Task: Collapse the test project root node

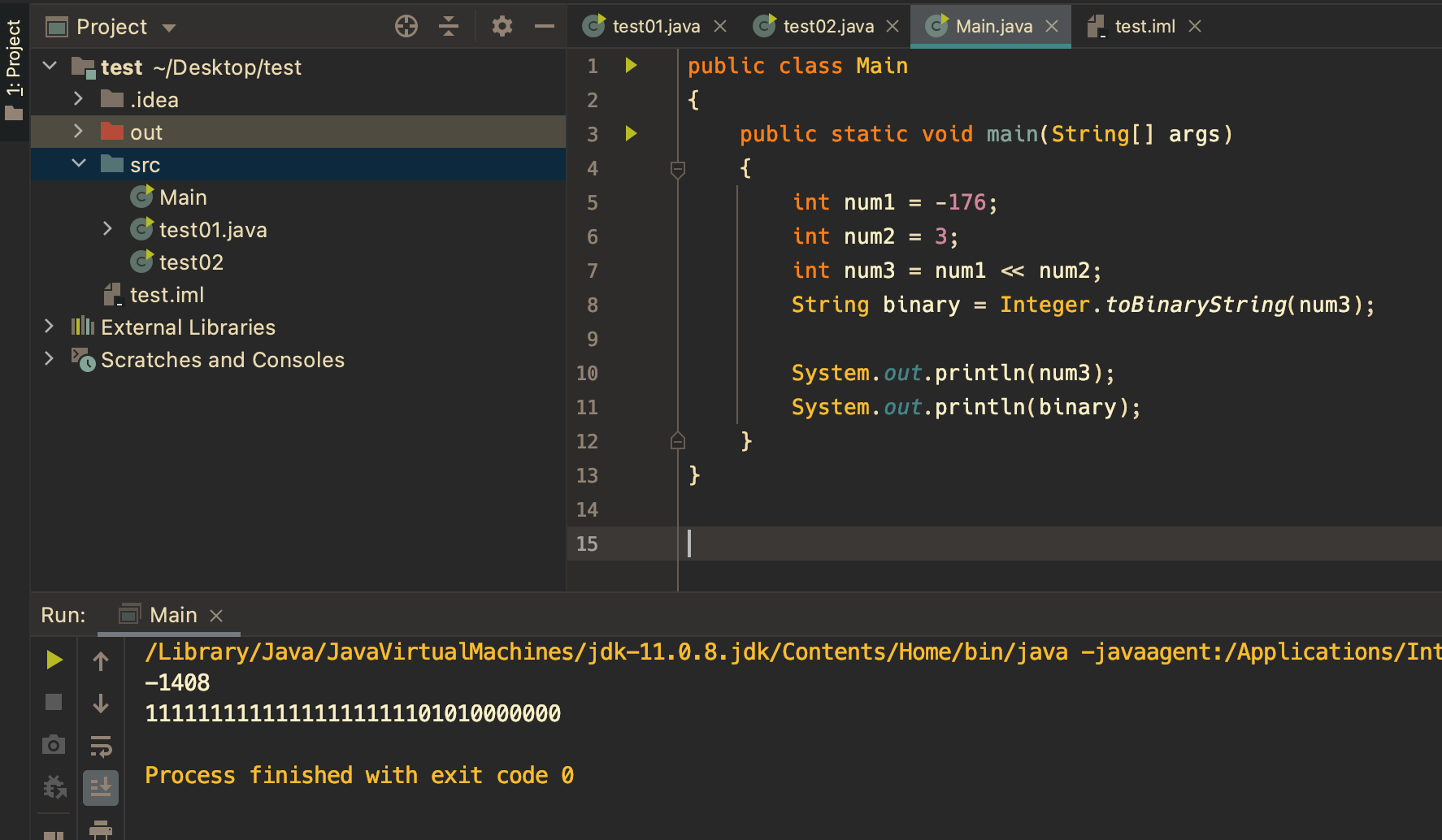Action: click(x=50, y=66)
